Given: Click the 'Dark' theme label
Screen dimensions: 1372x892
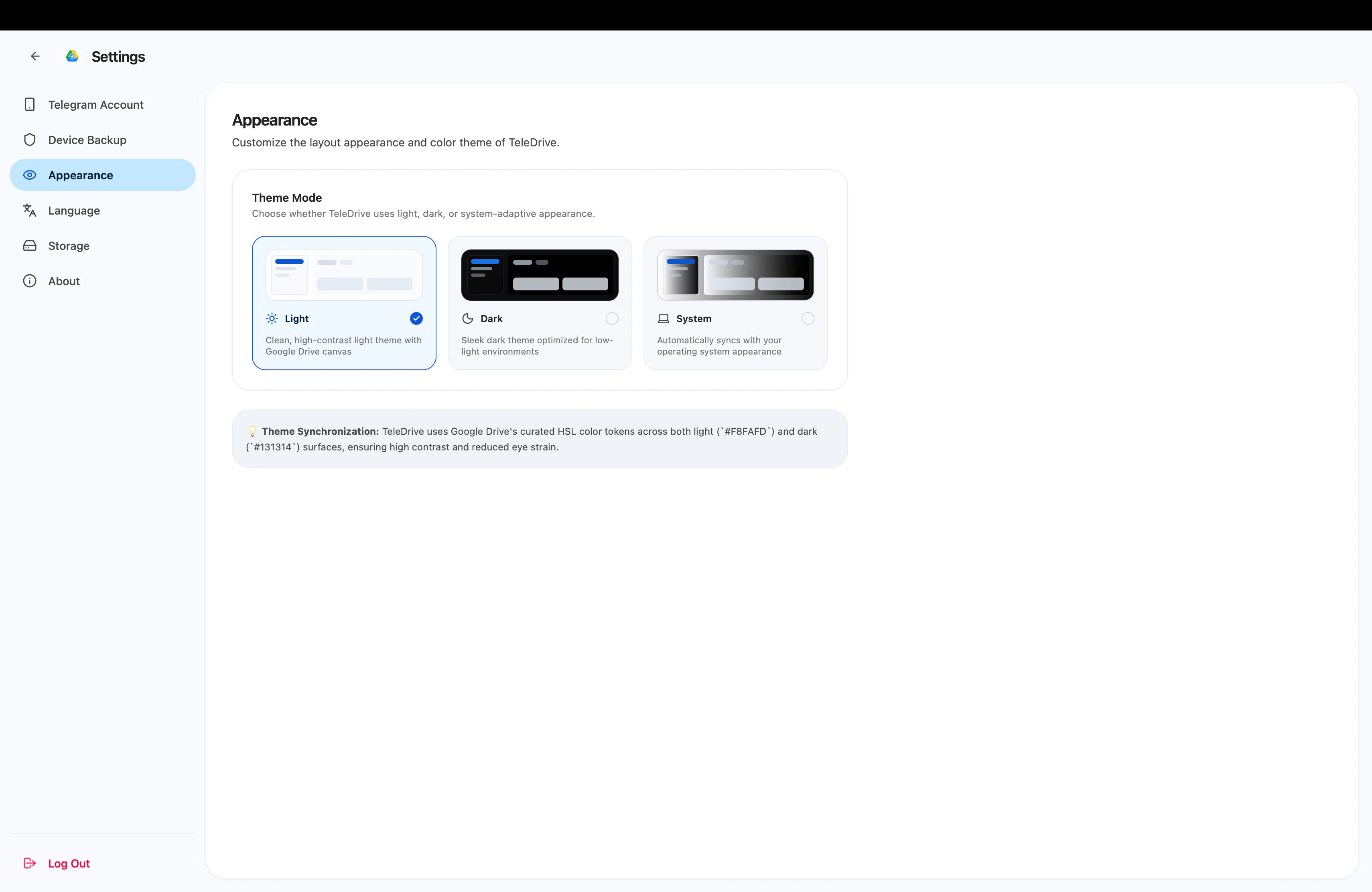Looking at the screenshot, I should coord(492,318).
